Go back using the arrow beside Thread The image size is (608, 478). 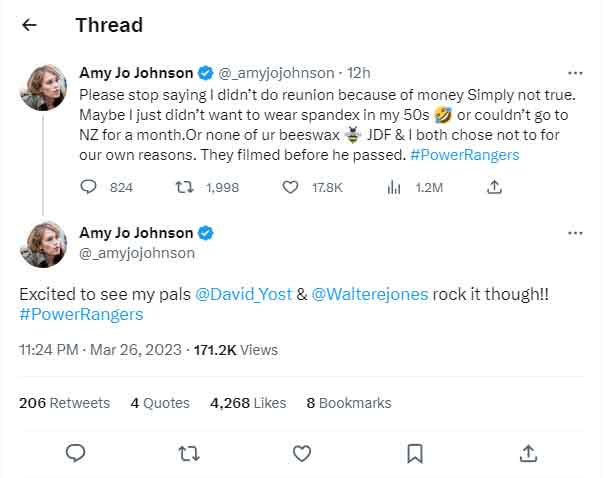tap(29, 25)
